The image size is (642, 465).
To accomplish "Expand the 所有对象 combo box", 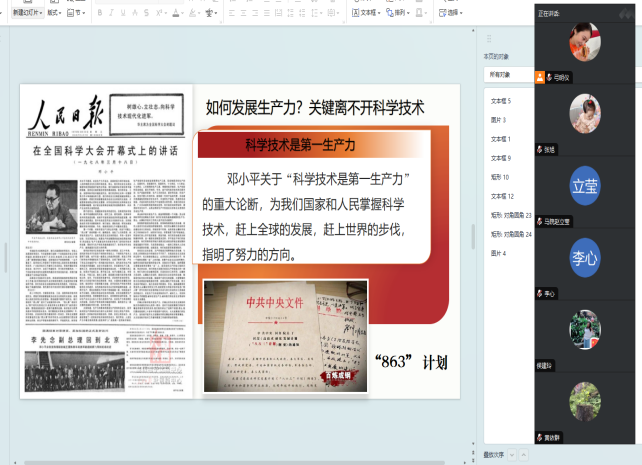I will pos(508,74).
